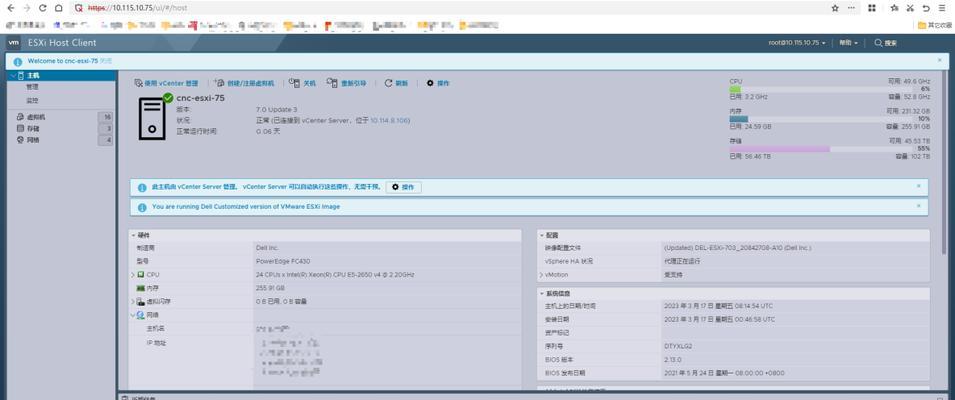Click the search magnifier icon in the header
Image resolution: width=955 pixels, height=400 pixels.
click(878, 43)
